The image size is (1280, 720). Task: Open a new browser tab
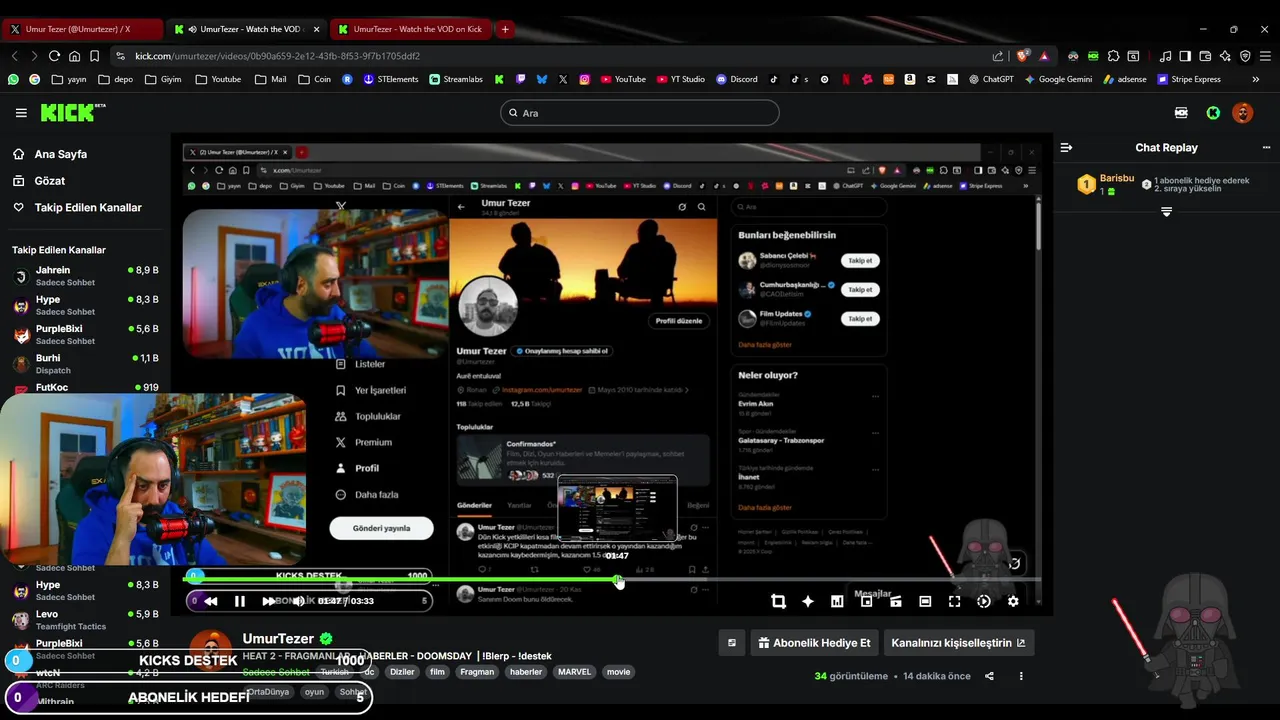pos(505,29)
